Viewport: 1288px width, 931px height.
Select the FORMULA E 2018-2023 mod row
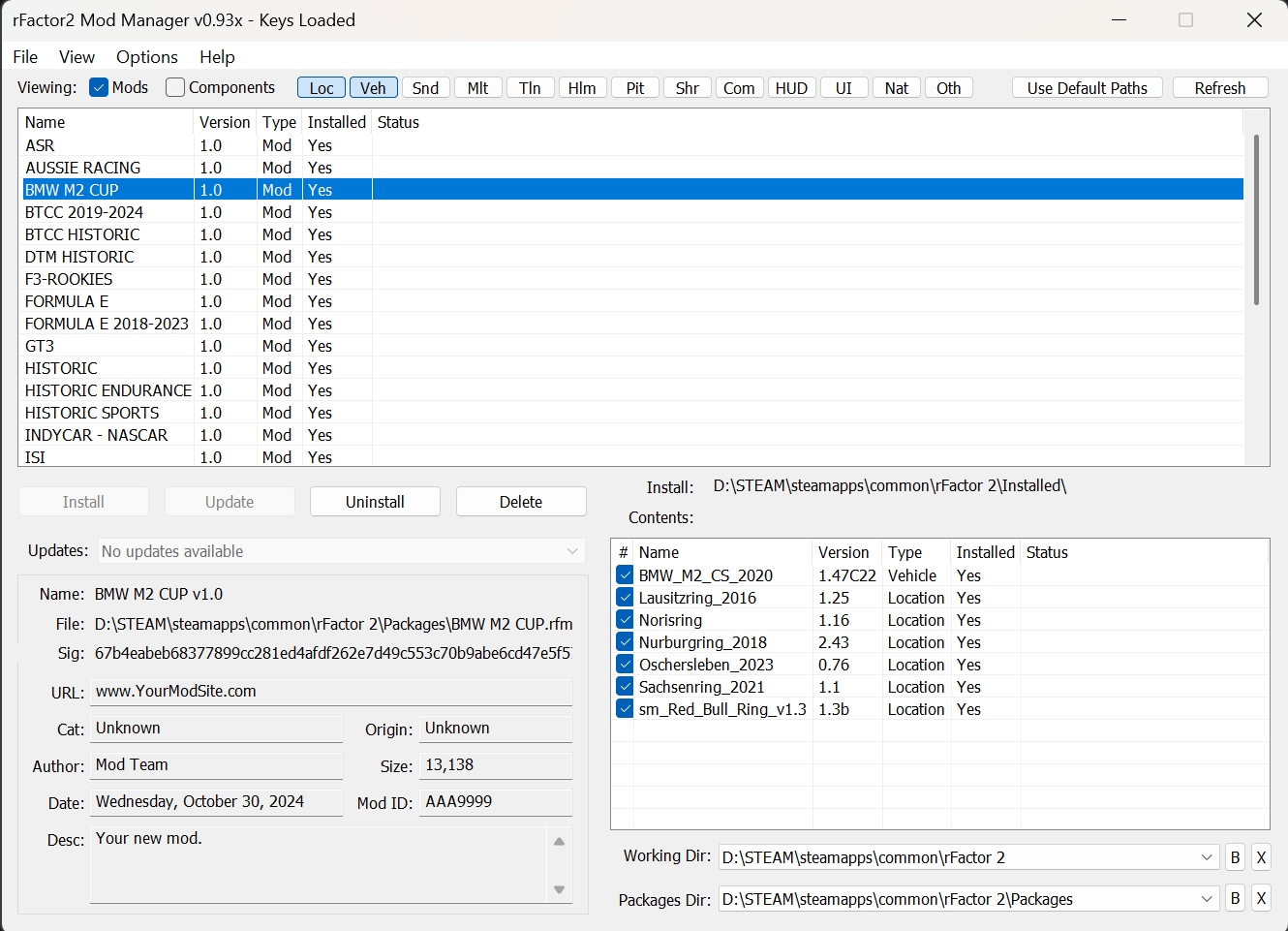click(632, 324)
